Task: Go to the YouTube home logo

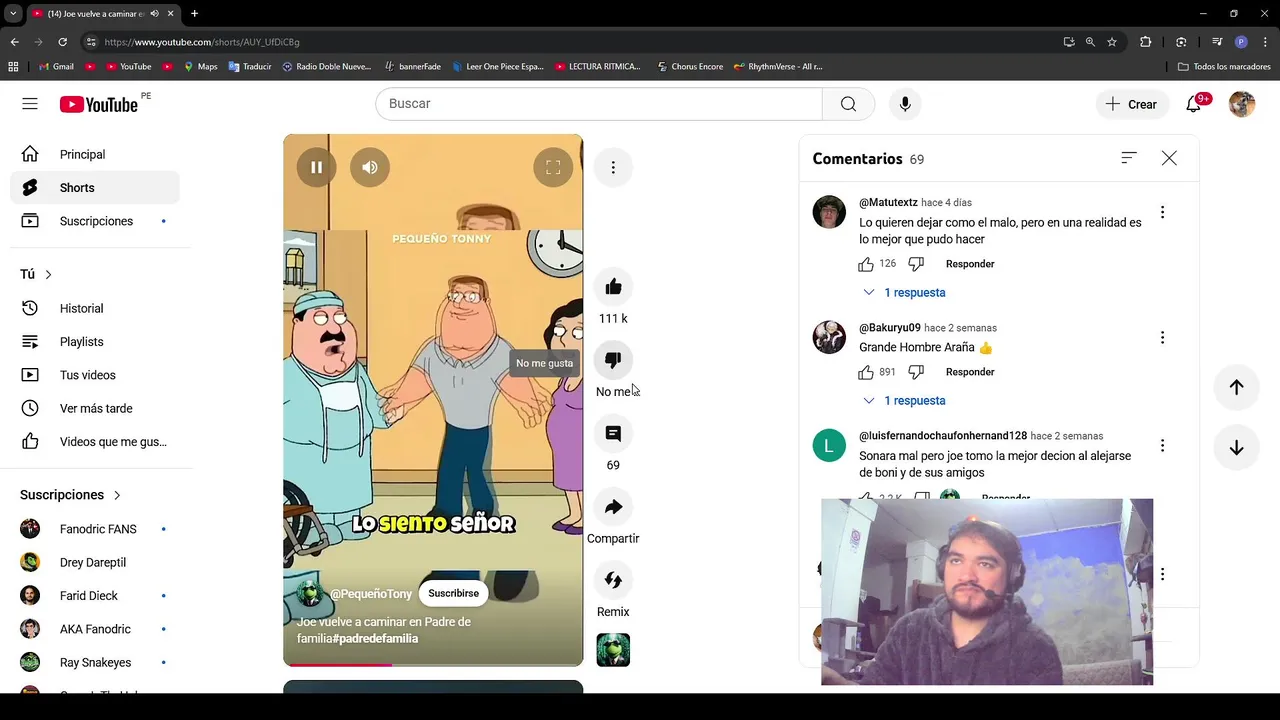Action: pos(98,104)
